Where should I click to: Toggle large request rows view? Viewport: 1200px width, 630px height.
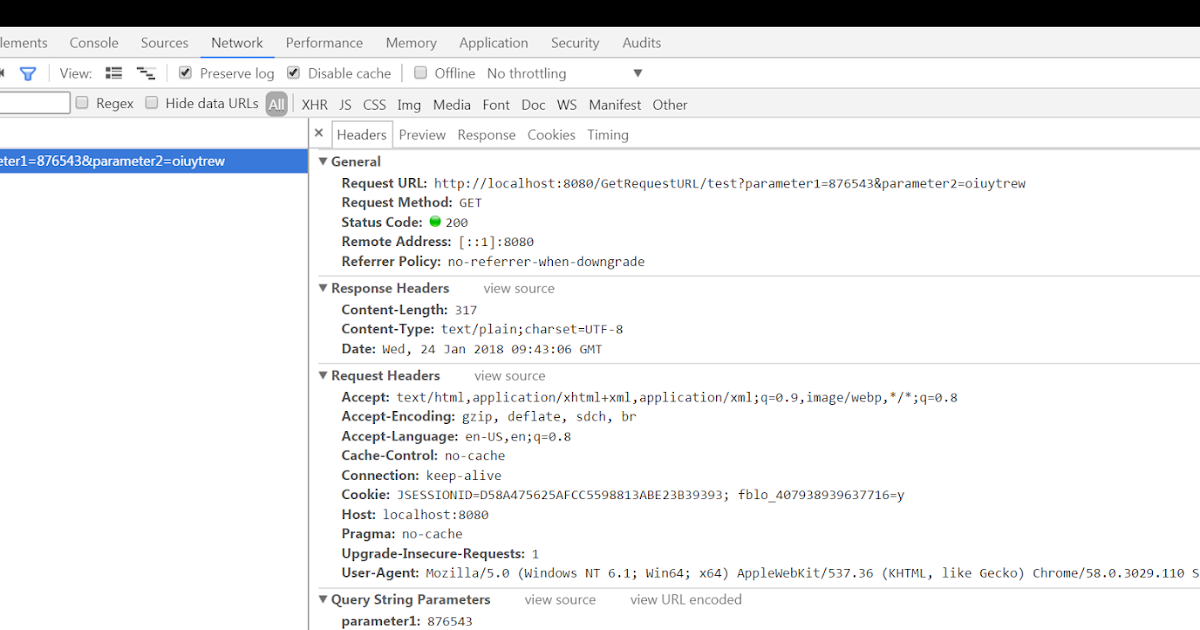click(x=113, y=72)
